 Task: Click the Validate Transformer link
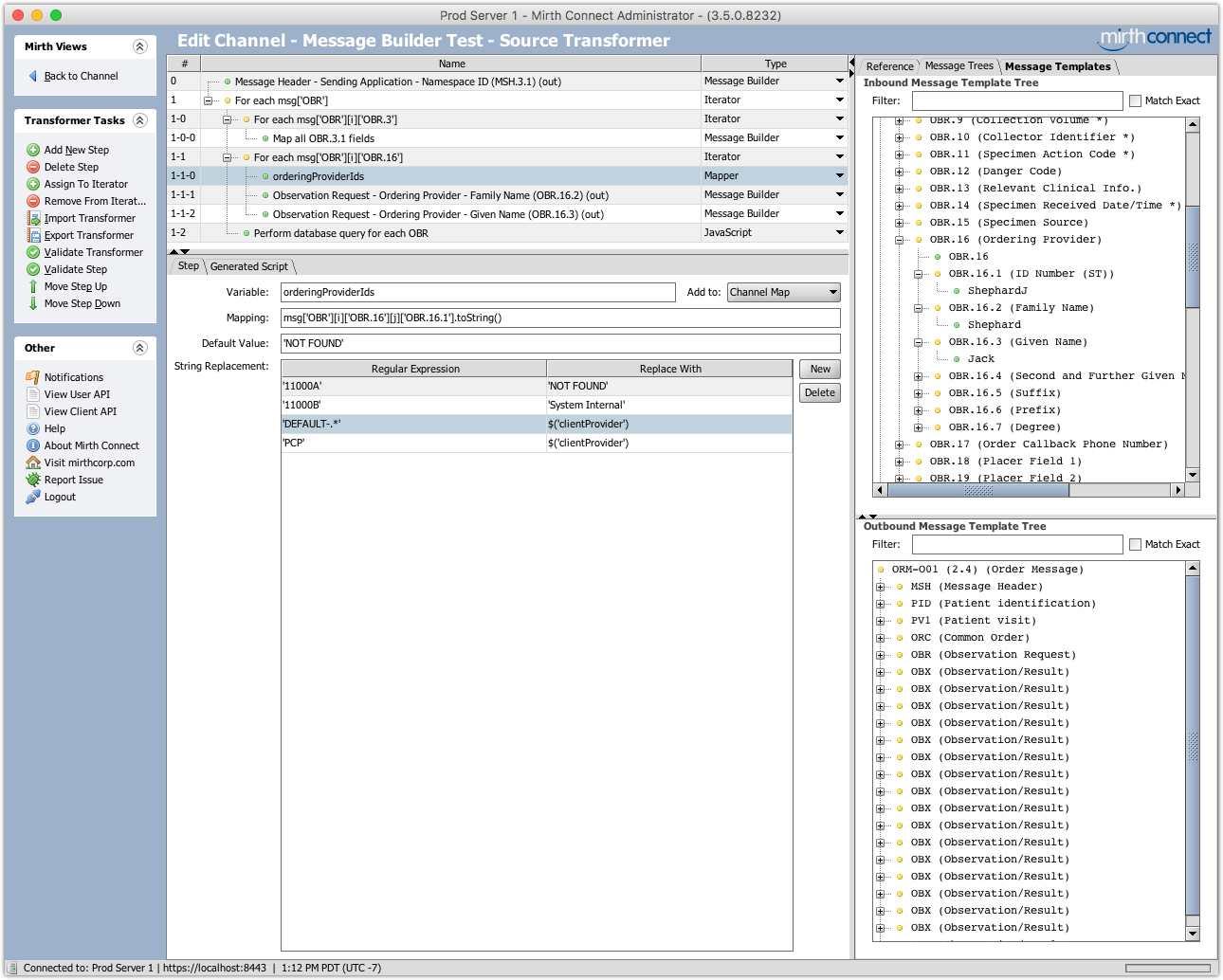pos(94,252)
